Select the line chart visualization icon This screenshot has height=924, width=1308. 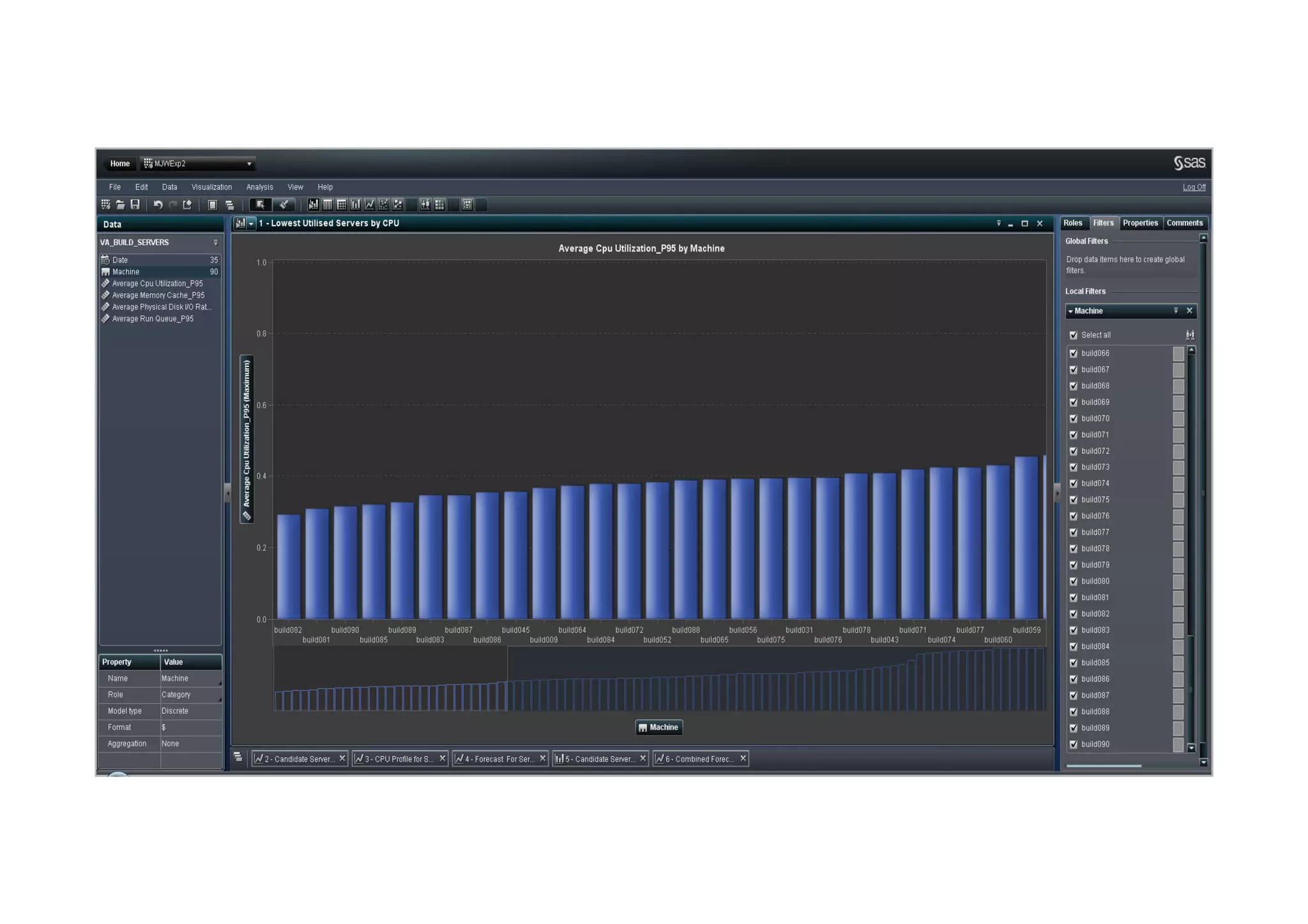(369, 204)
